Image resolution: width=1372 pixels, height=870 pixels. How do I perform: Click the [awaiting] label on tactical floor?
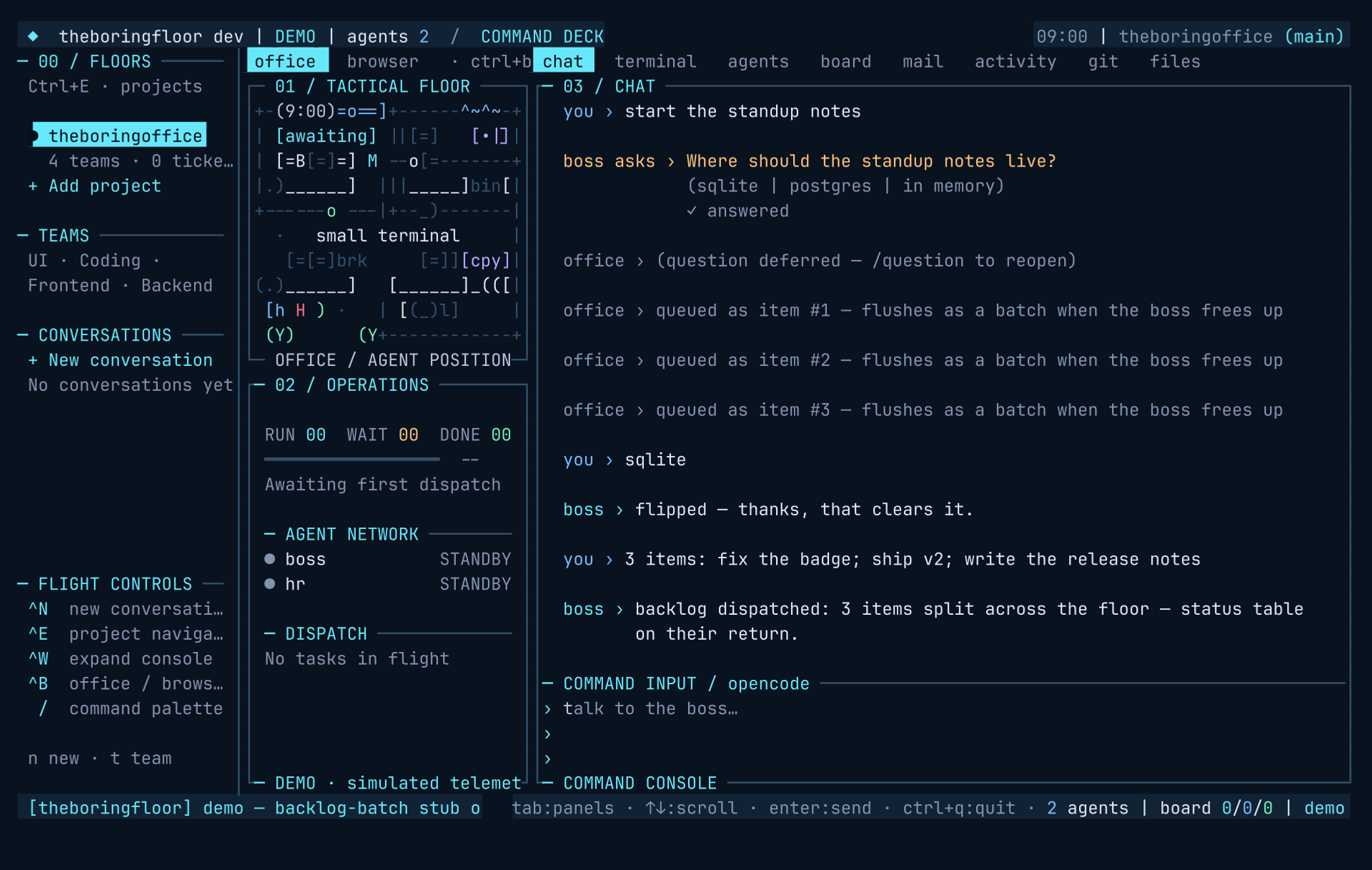coord(327,136)
